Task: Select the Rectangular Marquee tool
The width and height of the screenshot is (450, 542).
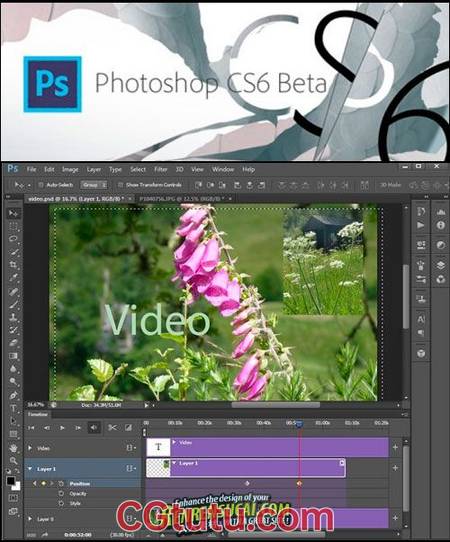Action: pyautogui.click(x=13, y=227)
